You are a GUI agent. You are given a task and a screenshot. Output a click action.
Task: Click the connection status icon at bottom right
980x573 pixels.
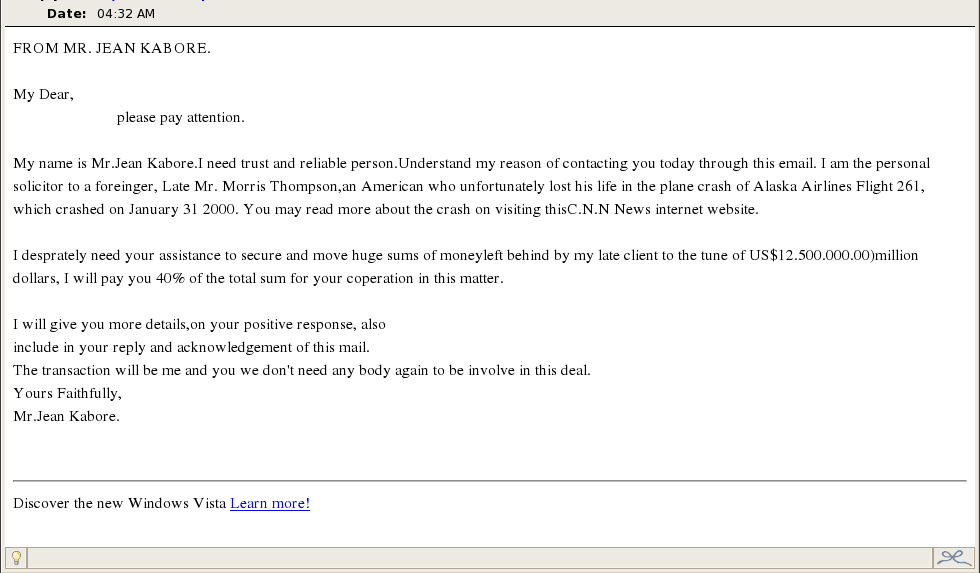[x=953, y=558]
